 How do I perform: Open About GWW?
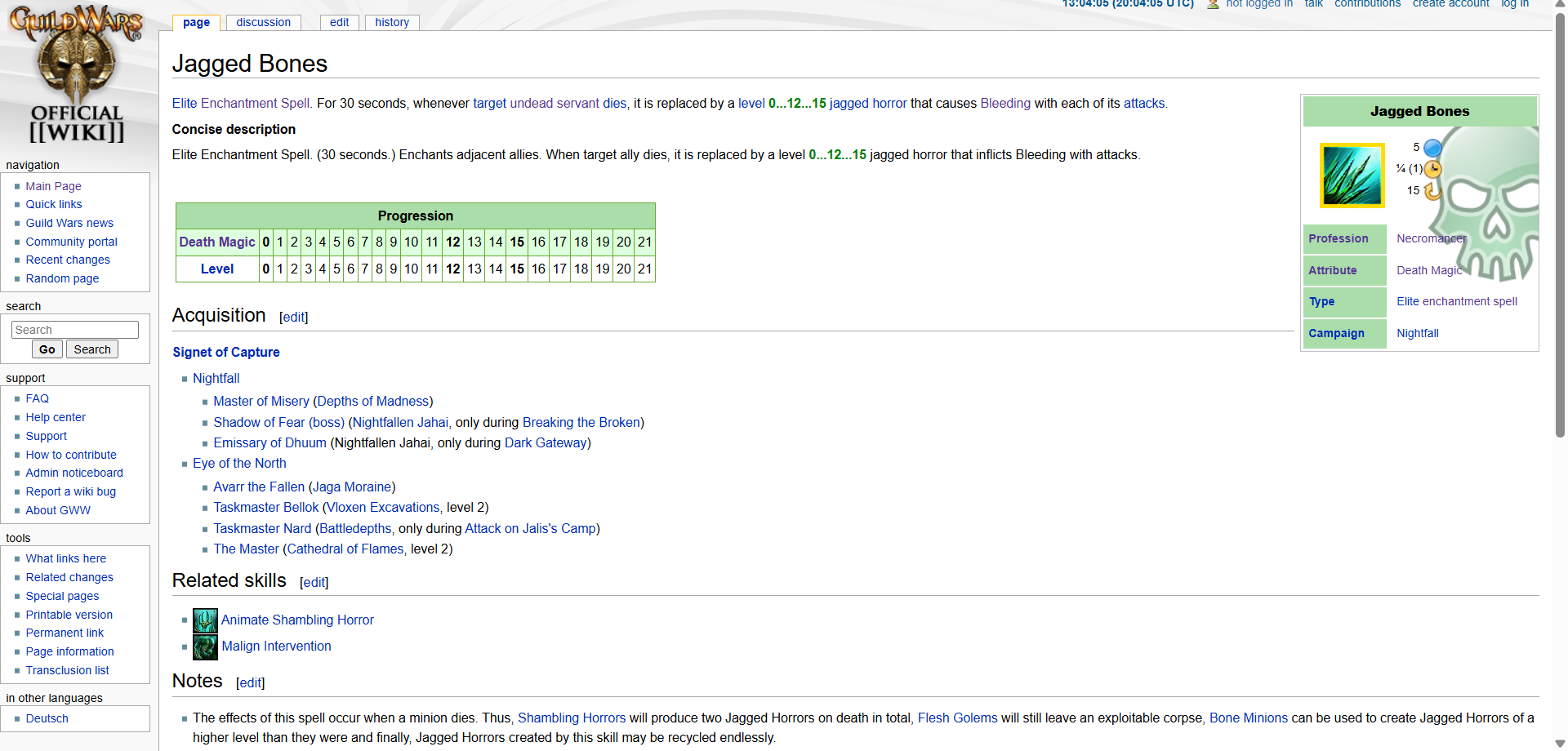tap(58, 510)
